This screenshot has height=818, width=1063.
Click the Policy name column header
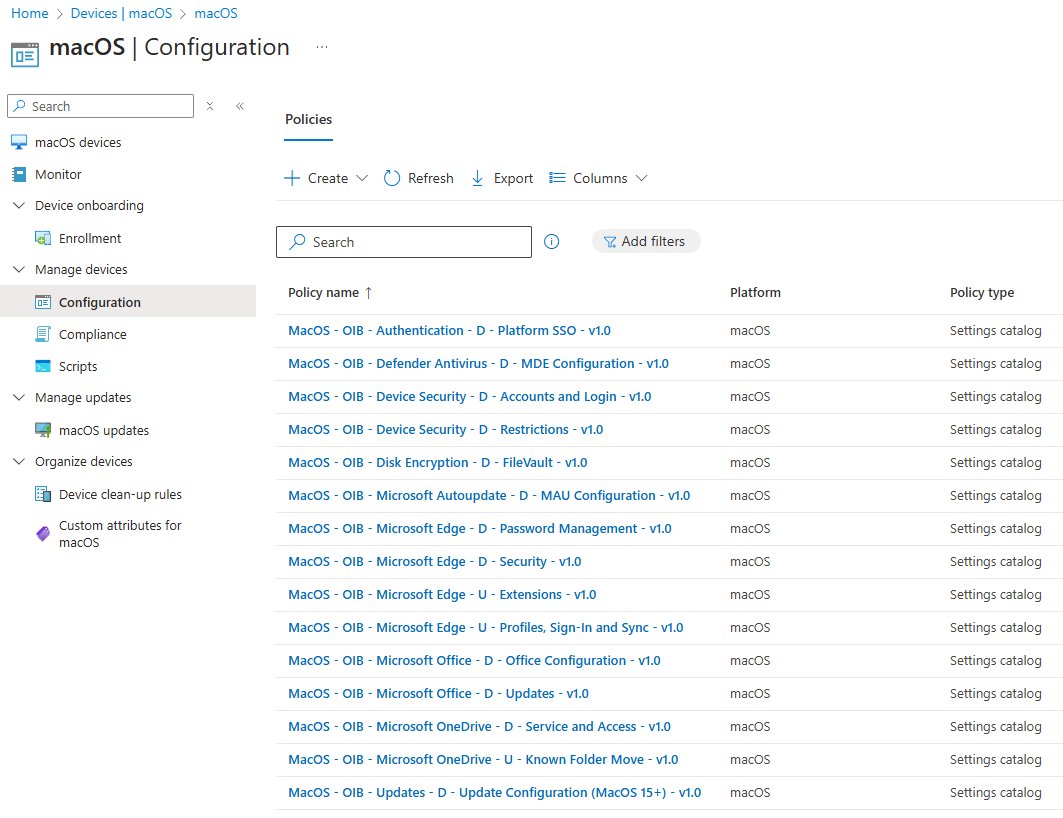[x=323, y=293]
